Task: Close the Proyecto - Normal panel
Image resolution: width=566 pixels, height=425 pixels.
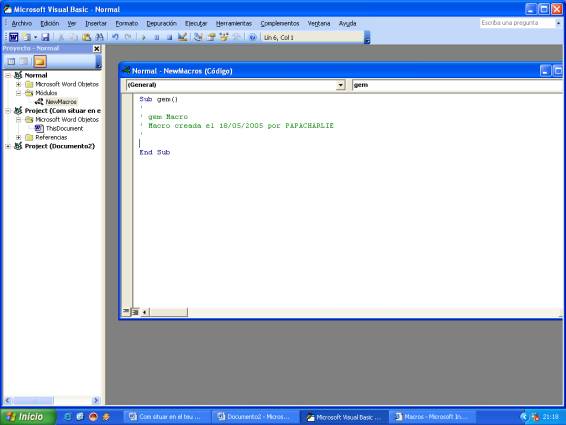Action: (x=97, y=48)
